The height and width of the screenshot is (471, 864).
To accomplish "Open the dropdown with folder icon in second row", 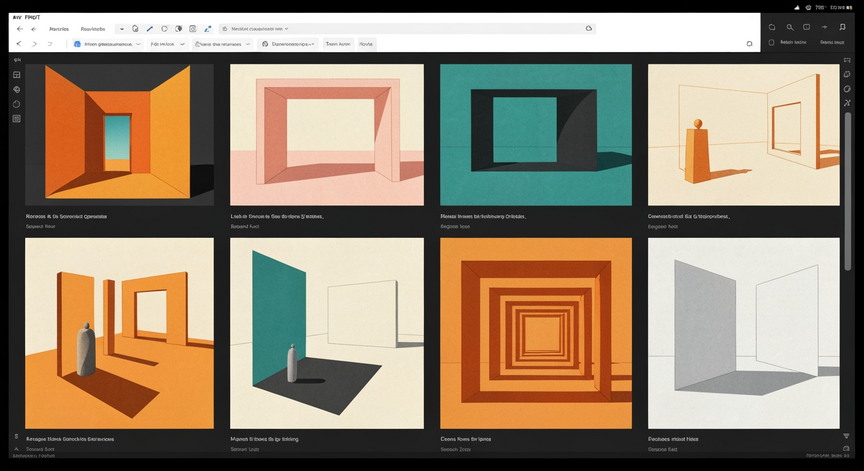I will pos(222,44).
